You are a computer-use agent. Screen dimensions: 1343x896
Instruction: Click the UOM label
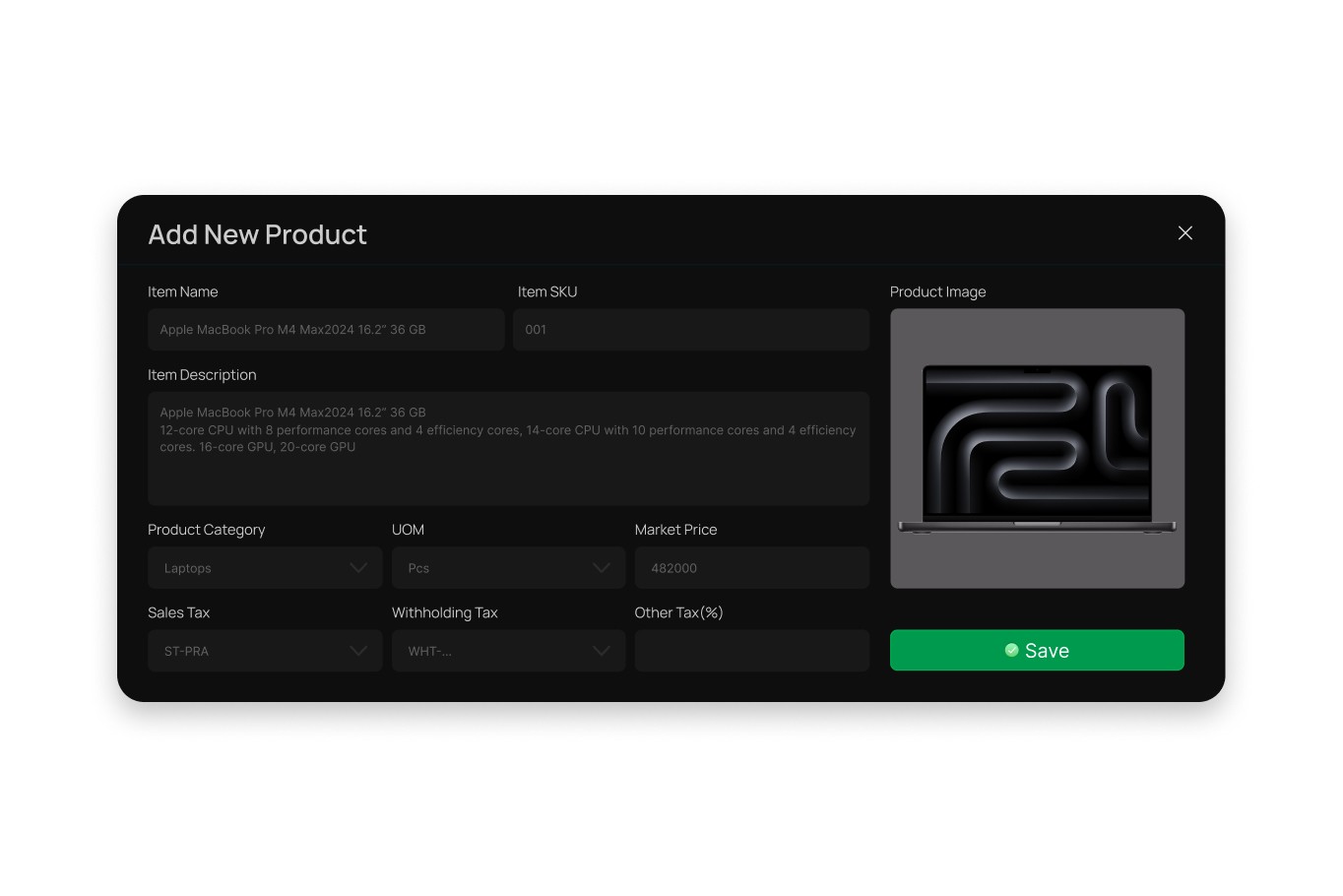408,530
